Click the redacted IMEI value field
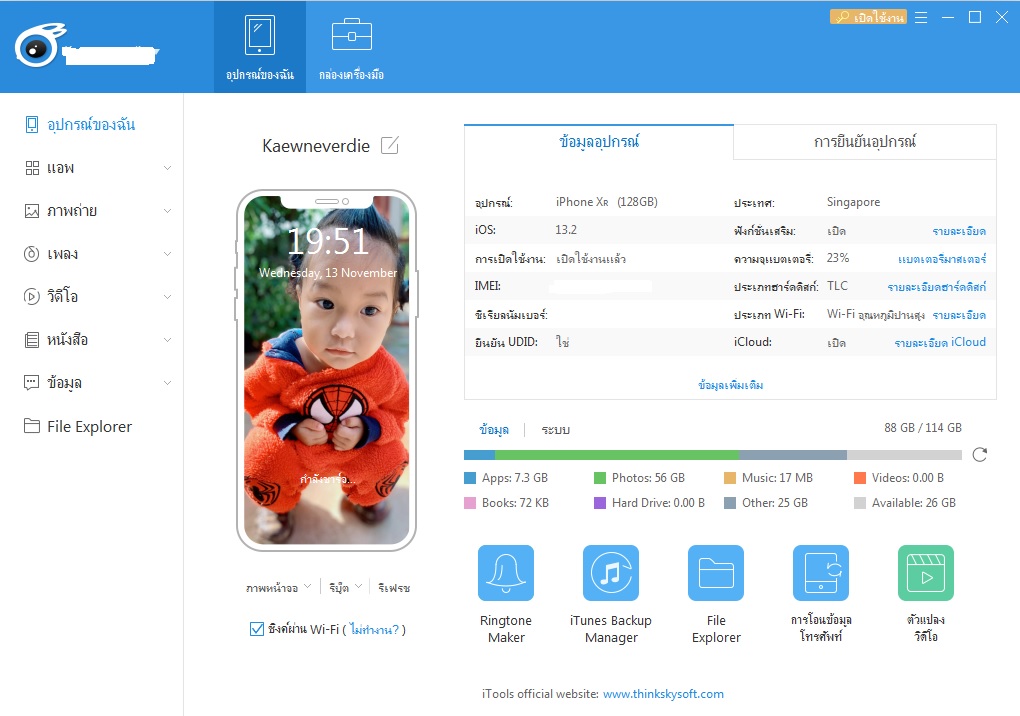Screen dimensions: 1020x716 click(x=600, y=286)
